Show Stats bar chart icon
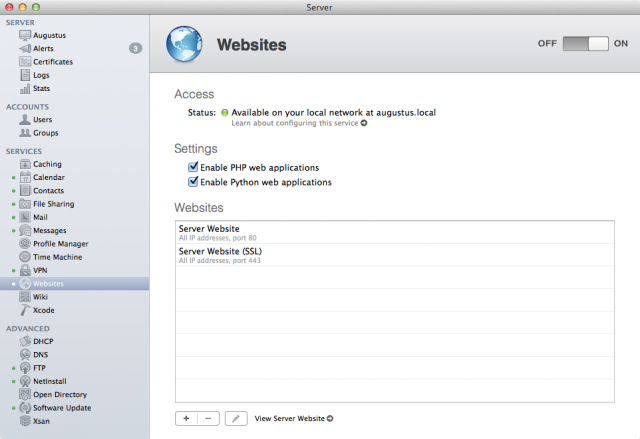The image size is (640, 439). click(25, 89)
